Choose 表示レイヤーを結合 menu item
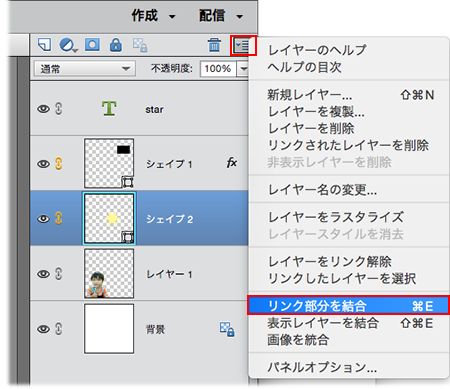 click(348, 323)
